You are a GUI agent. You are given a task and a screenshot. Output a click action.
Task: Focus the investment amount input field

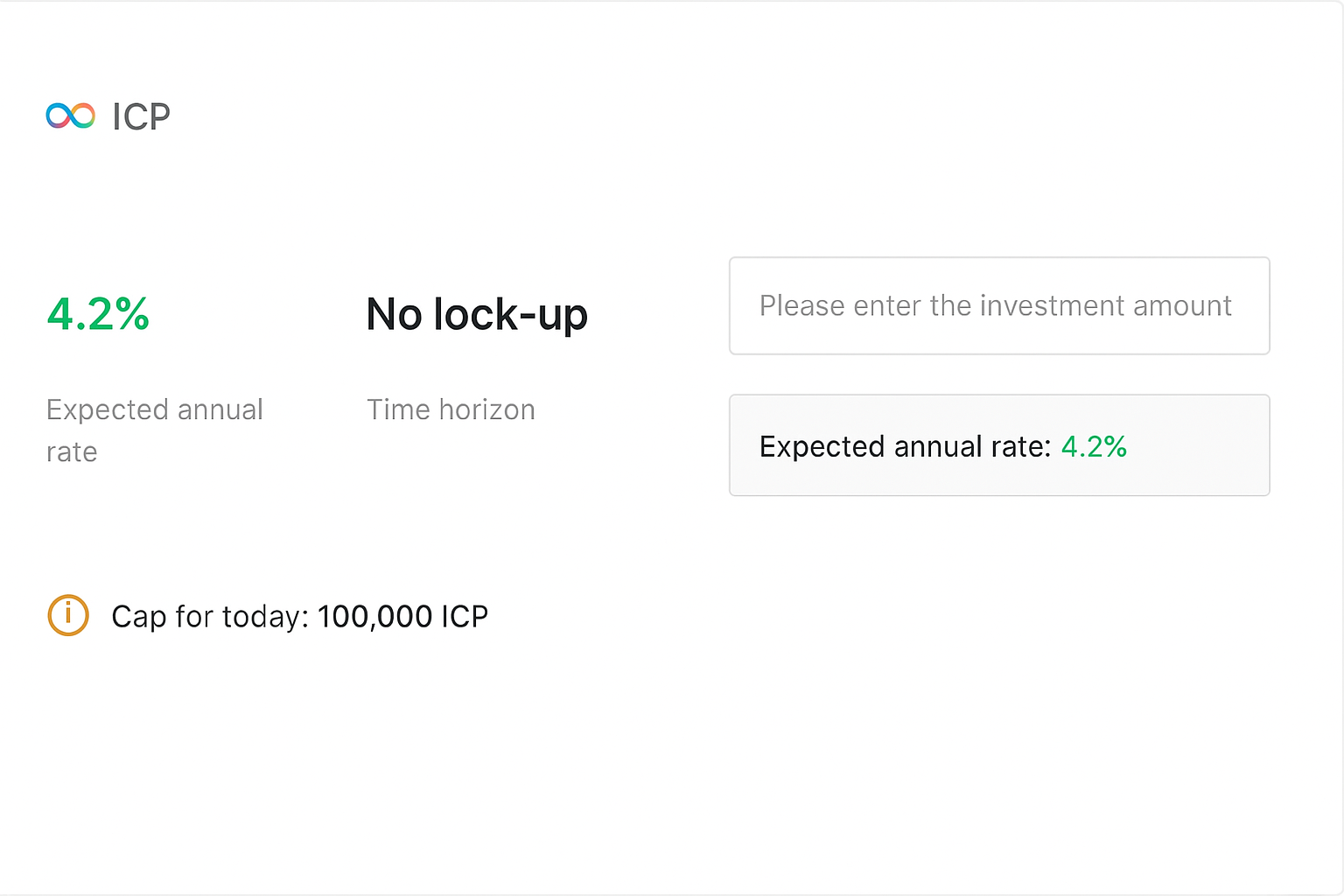[x=998, y=305]
